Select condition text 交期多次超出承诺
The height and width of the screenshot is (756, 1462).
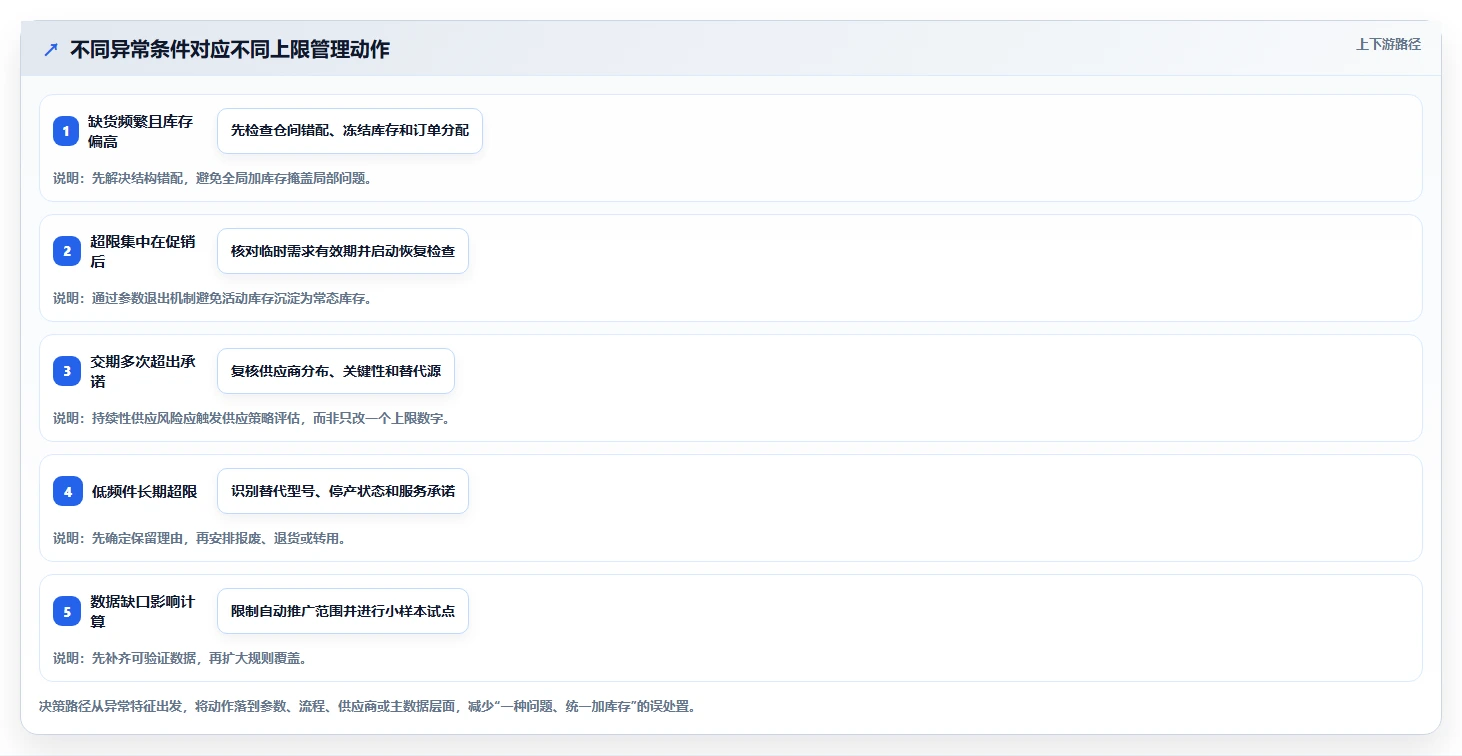pyautogui.click(x=143, y=371)
